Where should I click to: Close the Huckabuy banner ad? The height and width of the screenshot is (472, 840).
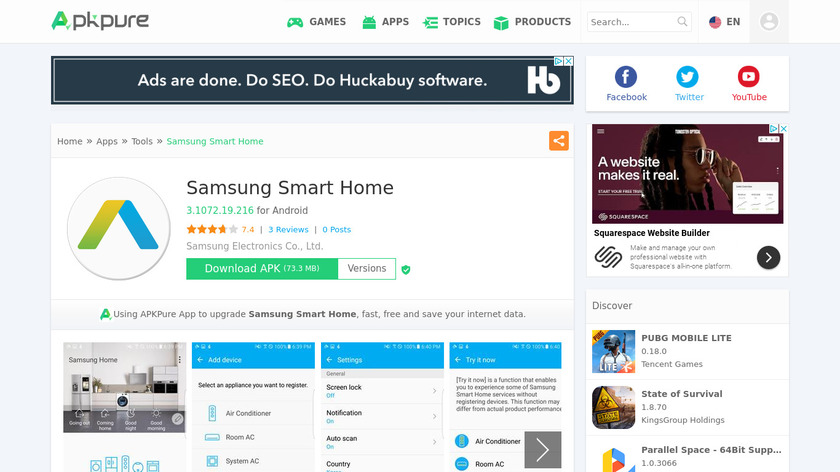[569, 61]
